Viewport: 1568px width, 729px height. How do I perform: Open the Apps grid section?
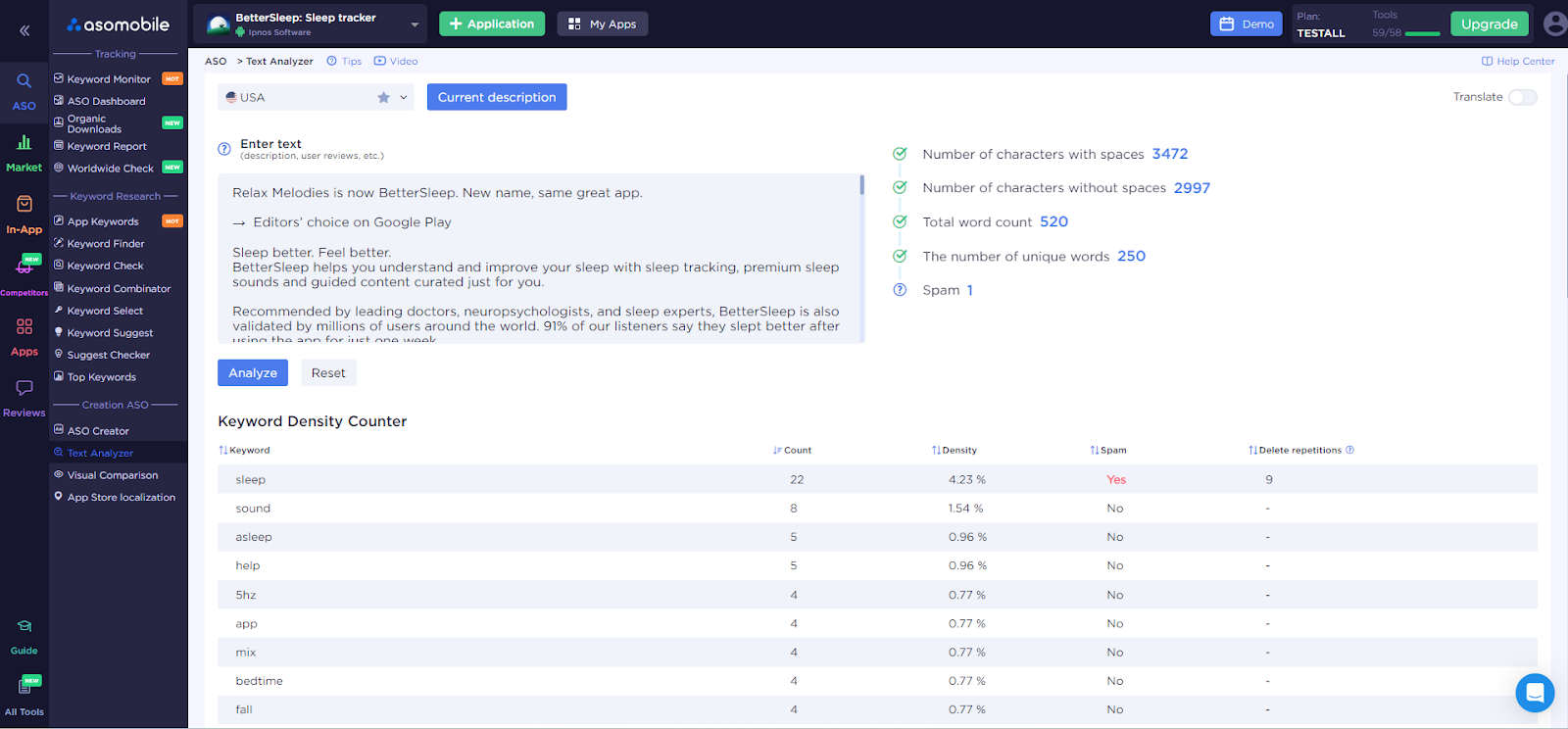[24, 337]
